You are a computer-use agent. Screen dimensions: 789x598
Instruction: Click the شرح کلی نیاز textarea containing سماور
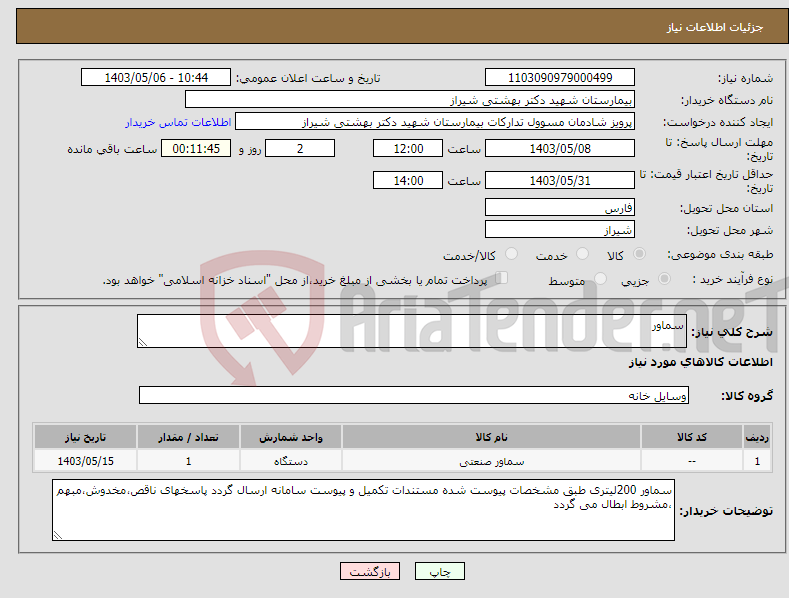pos(412,331)
